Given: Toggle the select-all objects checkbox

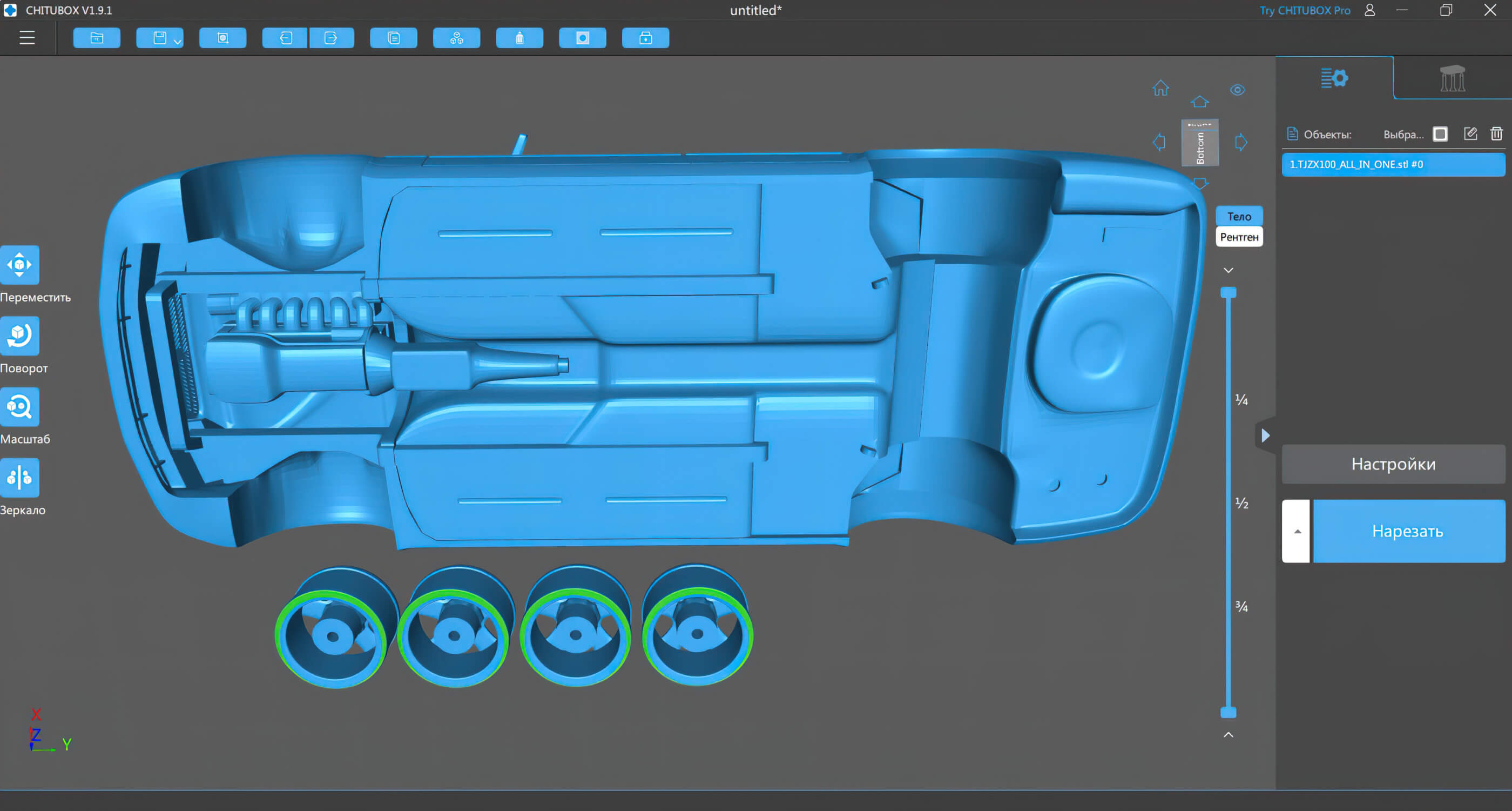Looking at the screenshot, I should (x=1440, y=135).
